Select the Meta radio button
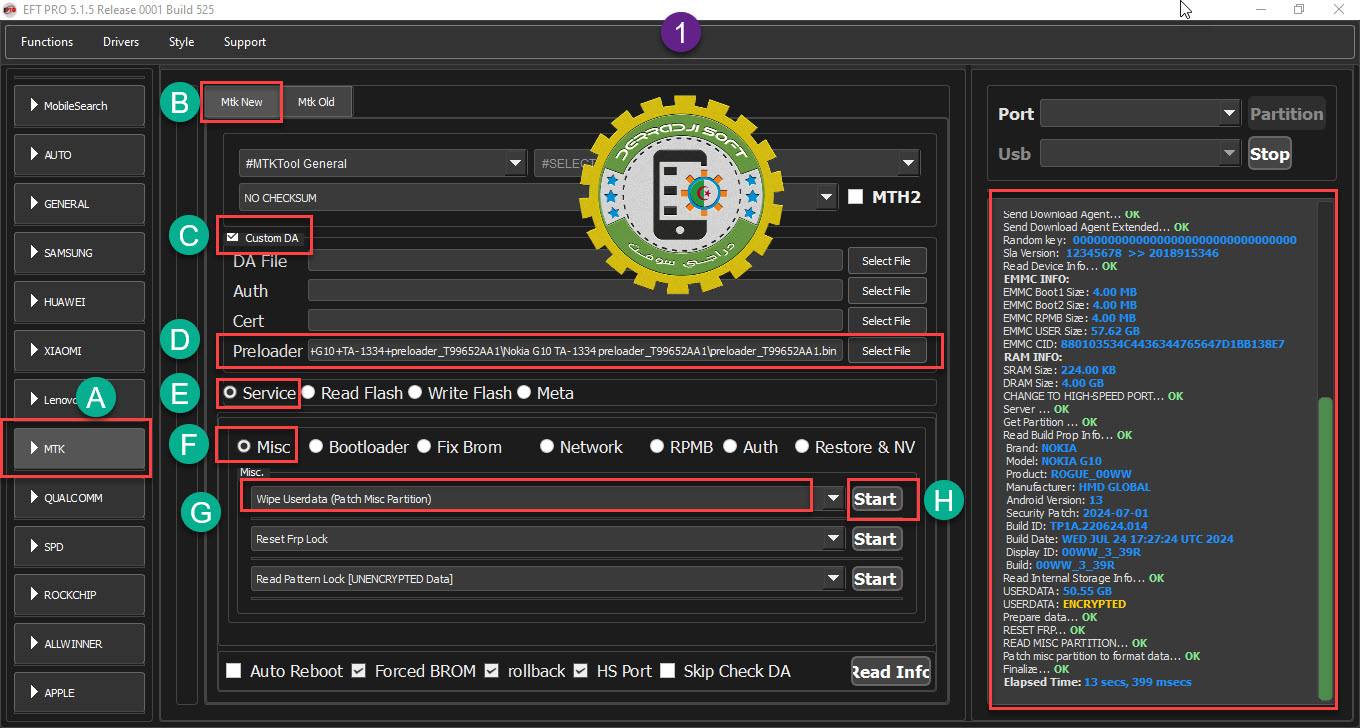This screenshot has width=1360, height=728. (524, 393)
